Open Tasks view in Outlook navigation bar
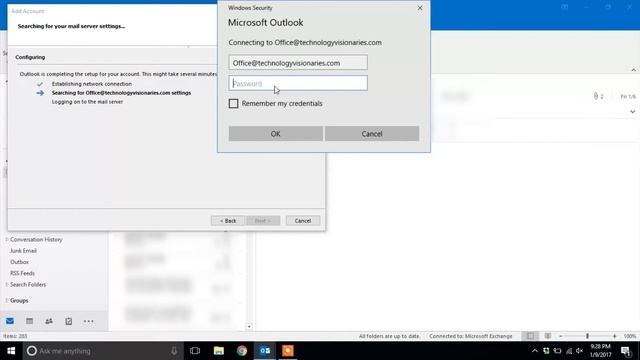The height and width of the screenshot is (360, 640). point(69,321)
